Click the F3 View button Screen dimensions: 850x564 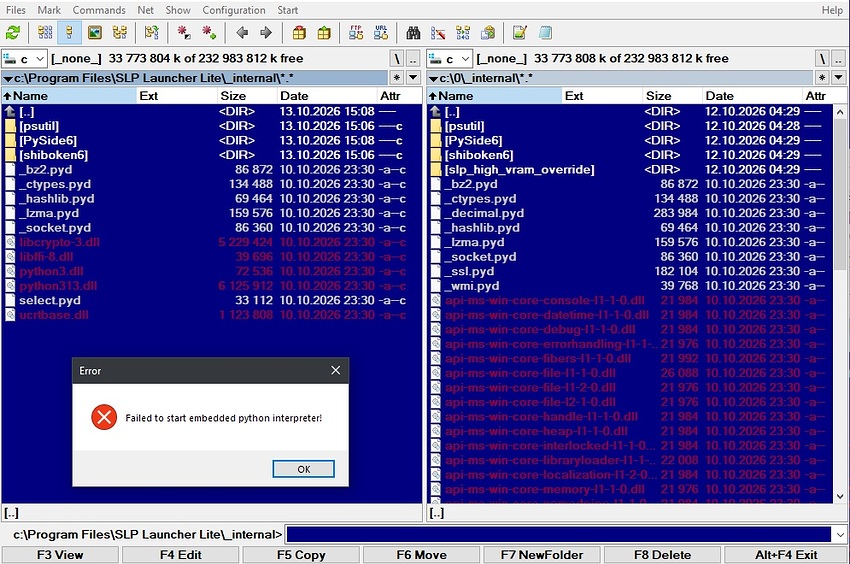60,555
